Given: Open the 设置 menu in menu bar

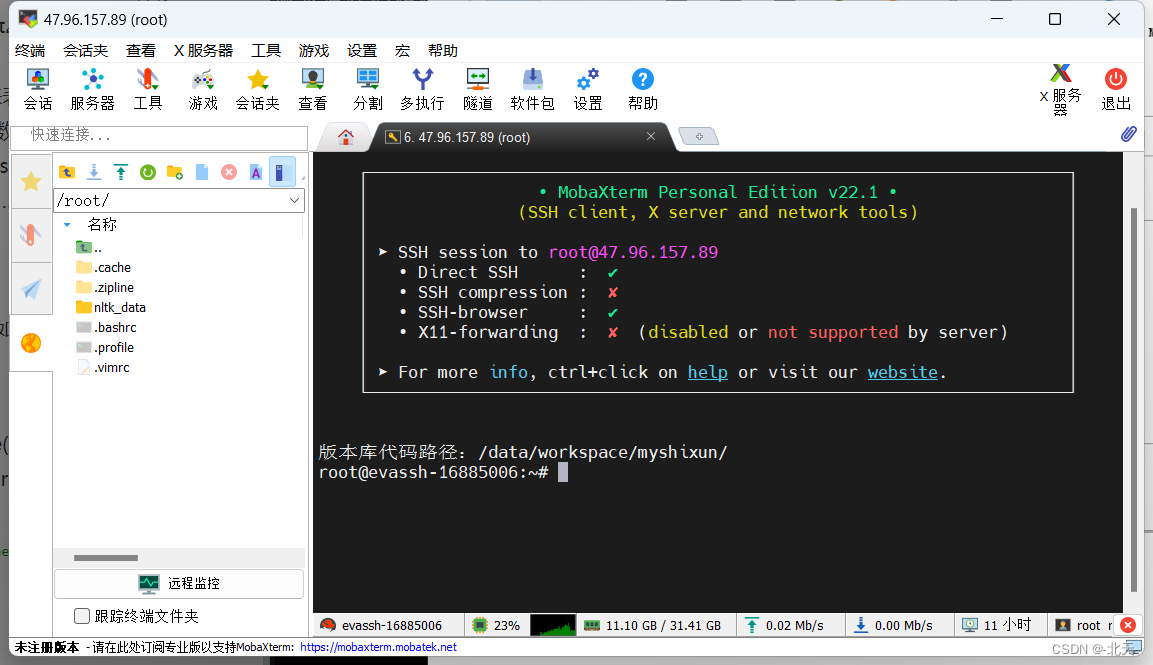Looking at the screenshot, I should (362, 50).
